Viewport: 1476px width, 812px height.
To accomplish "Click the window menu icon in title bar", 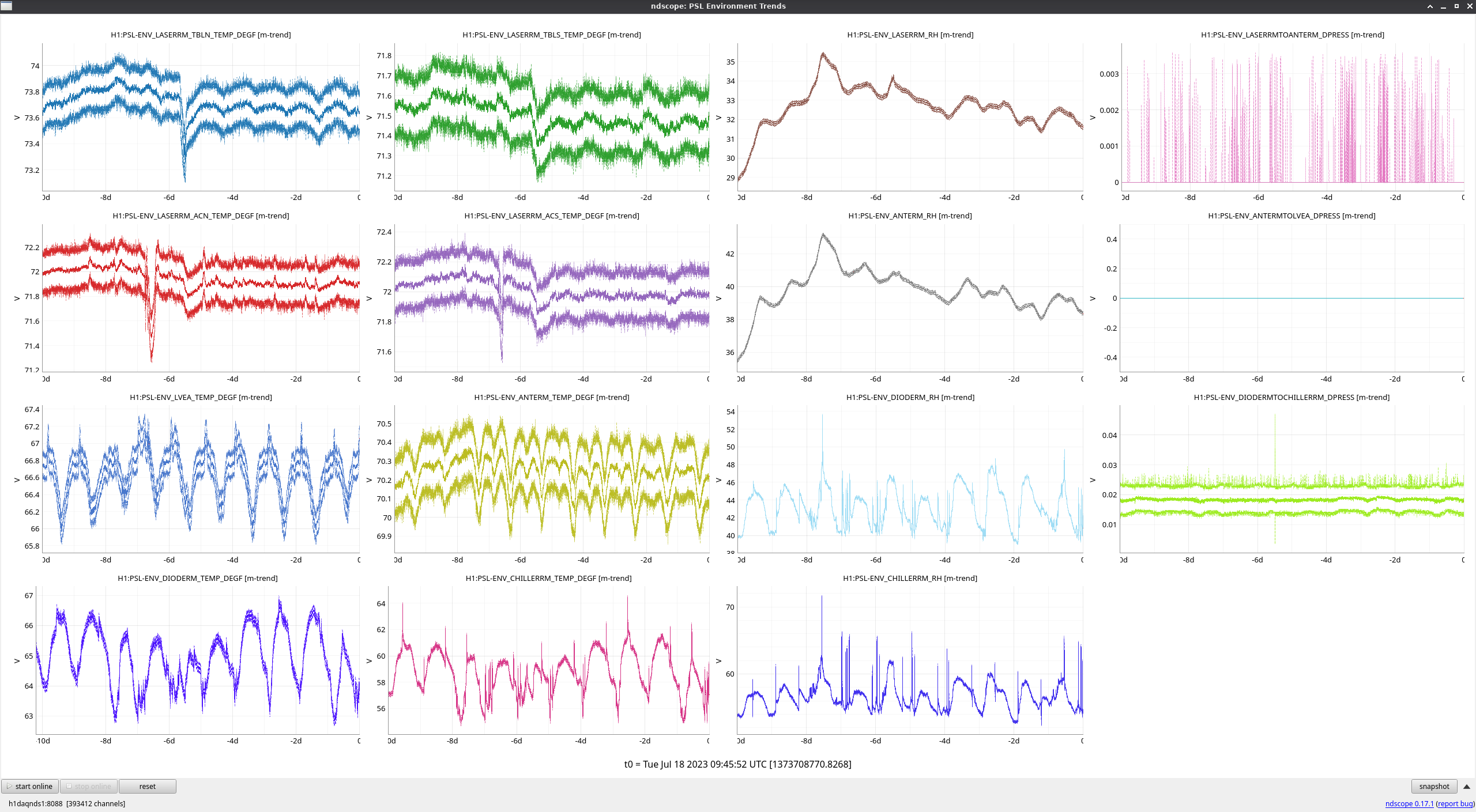I will pyautogui.click(x=6, y=6).
